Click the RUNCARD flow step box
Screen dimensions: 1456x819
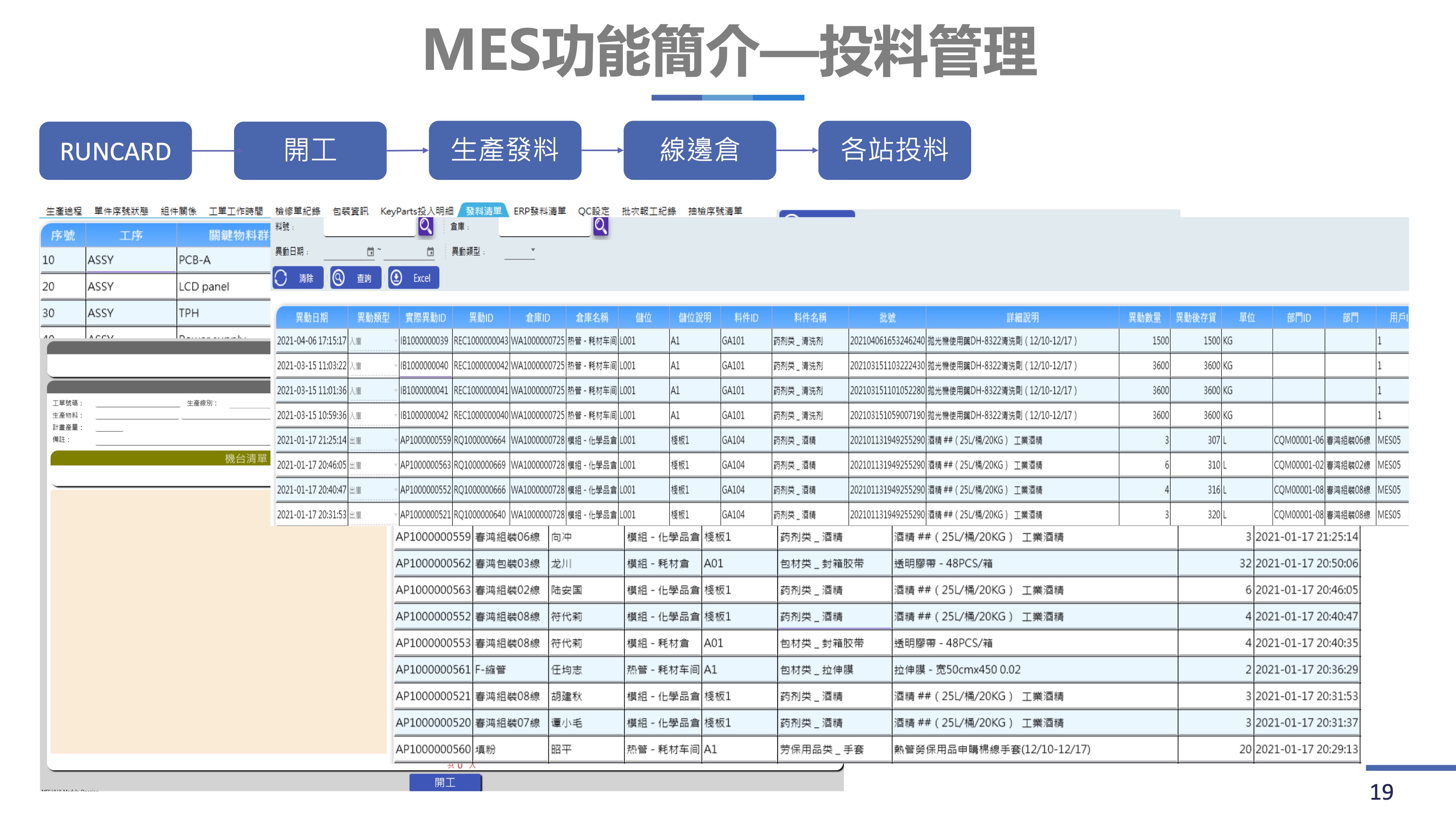tap(115, 150)
